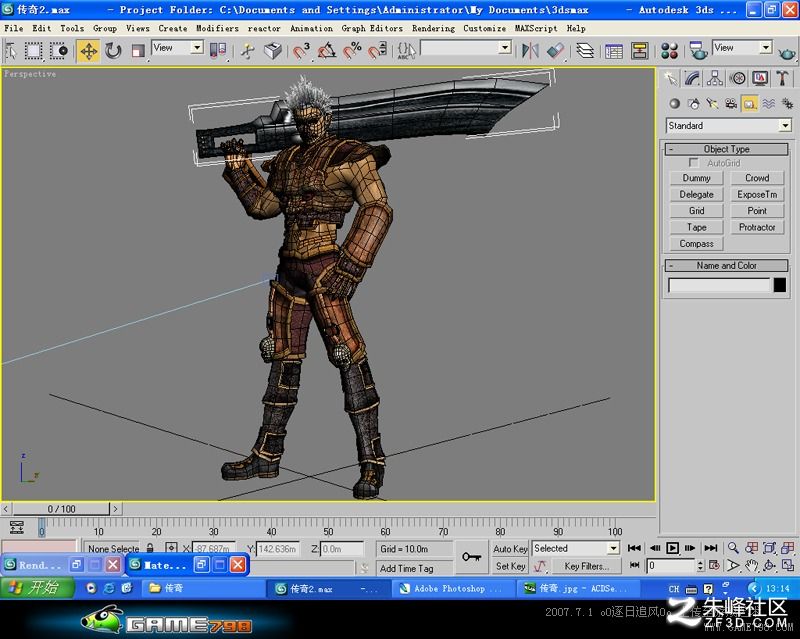Toggle the Angle Snap button
The width and height of the screenshot is (800, 639).
coord(327,51)
